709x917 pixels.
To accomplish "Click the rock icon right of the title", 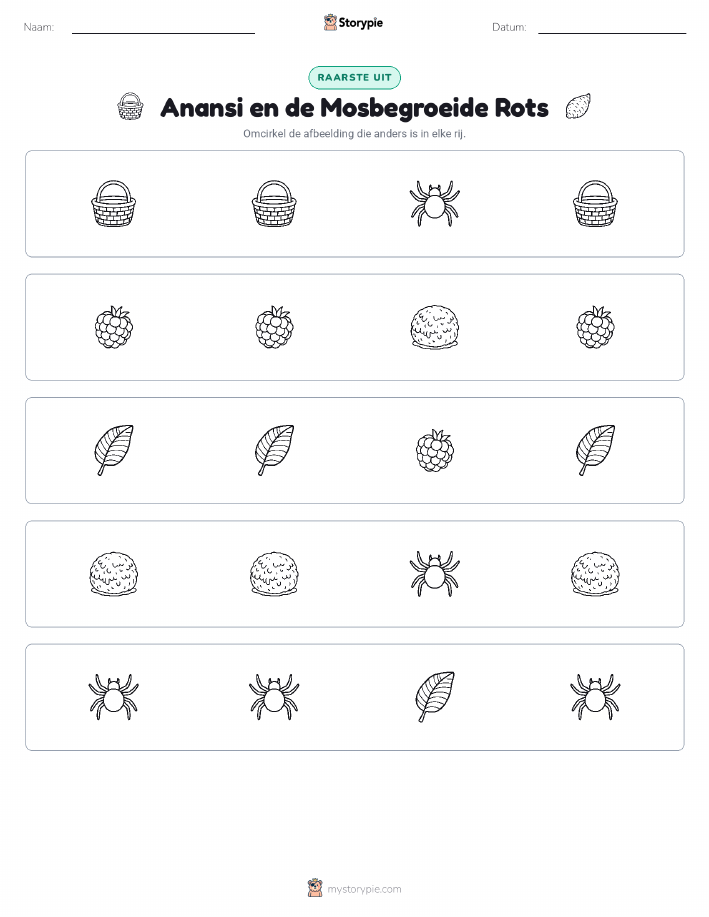I will tap(578, 106).
